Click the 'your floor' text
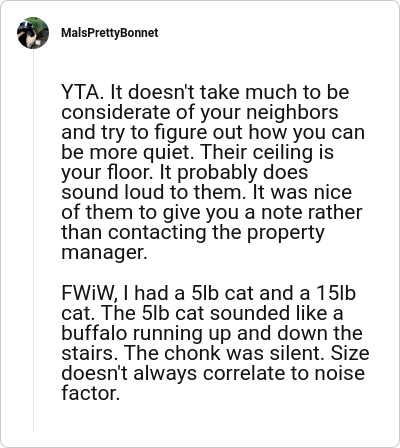Screen dimensions: 400x448 106,172
